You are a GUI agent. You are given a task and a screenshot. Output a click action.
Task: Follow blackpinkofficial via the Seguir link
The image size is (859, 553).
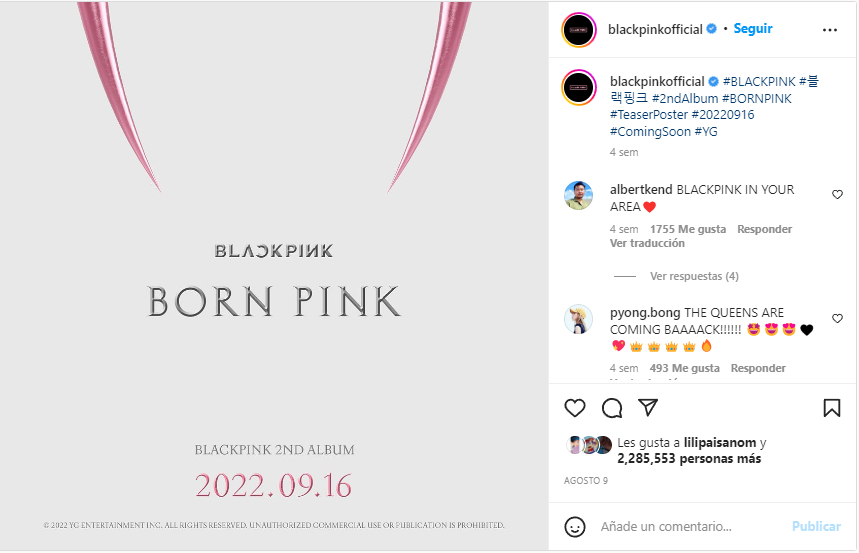753,28
